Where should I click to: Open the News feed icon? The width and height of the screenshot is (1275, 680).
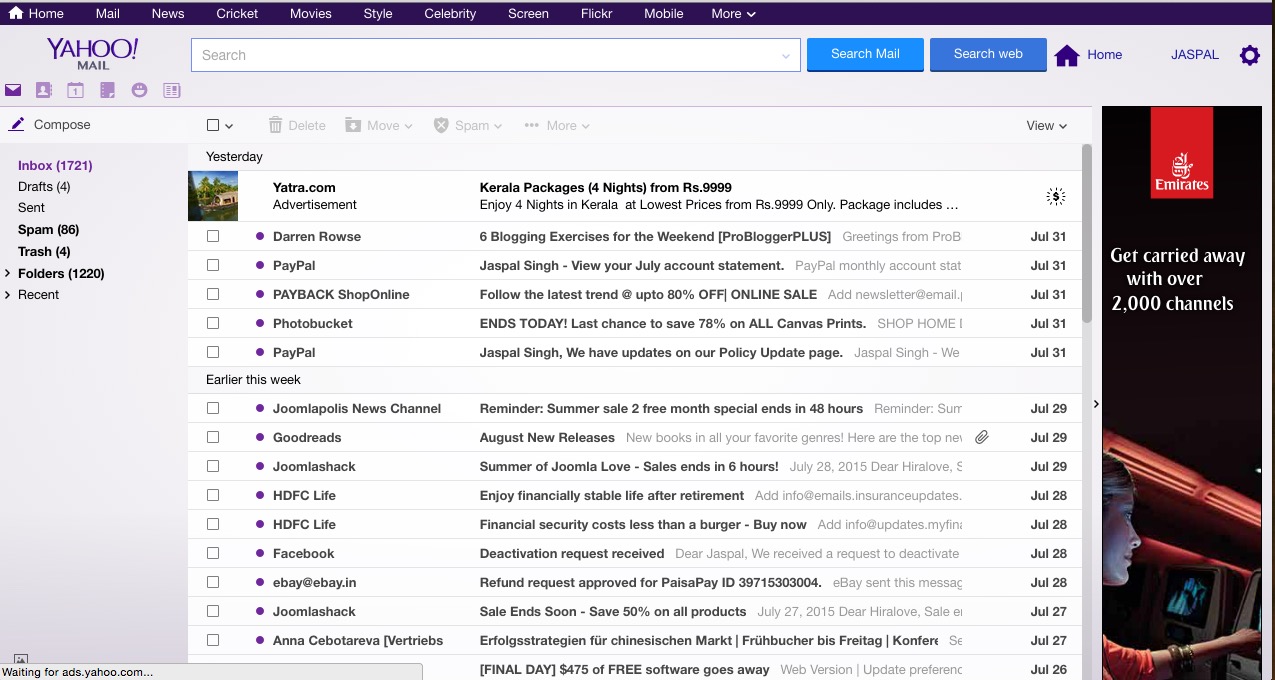pos(172,90)
